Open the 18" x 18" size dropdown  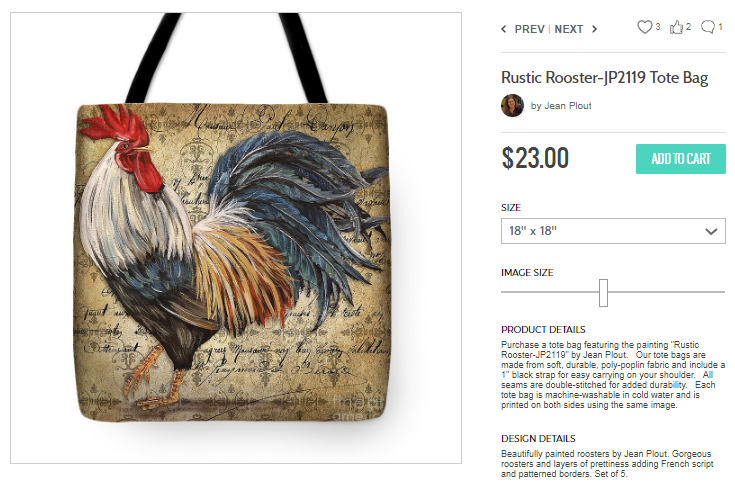[613, 231]
